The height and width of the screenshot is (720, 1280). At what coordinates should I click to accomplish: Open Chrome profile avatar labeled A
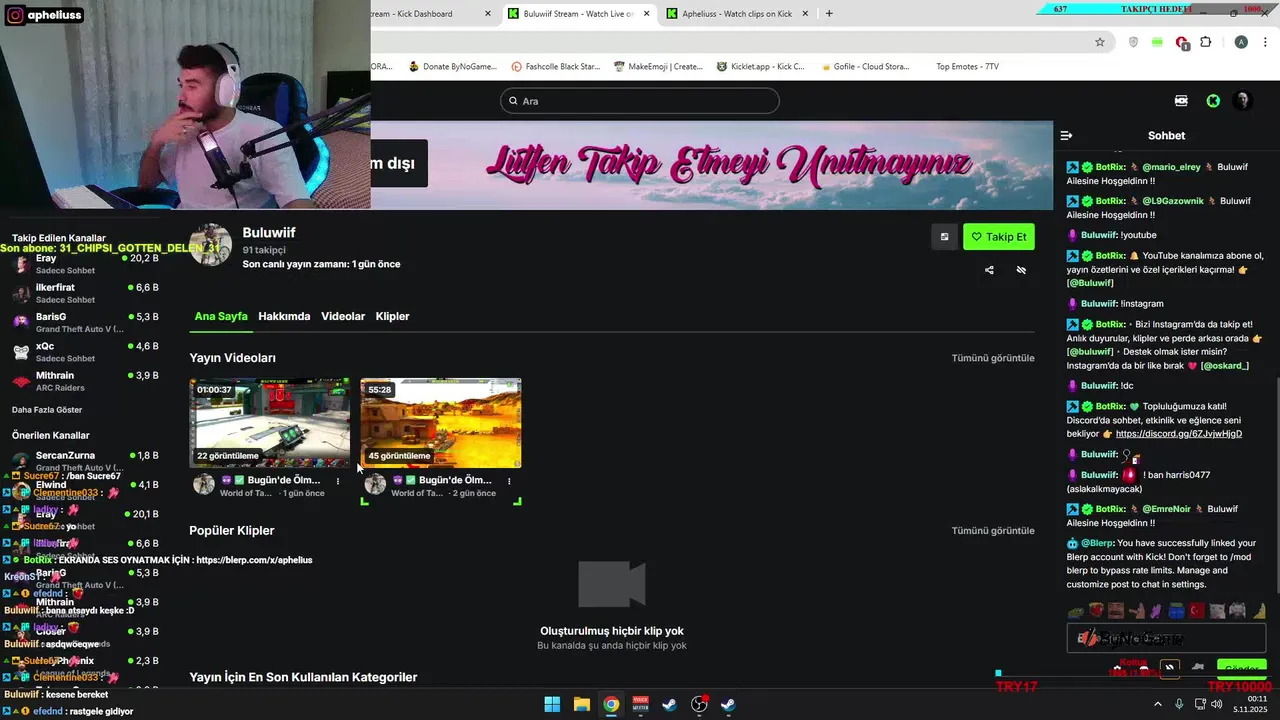coord(1241,42)
